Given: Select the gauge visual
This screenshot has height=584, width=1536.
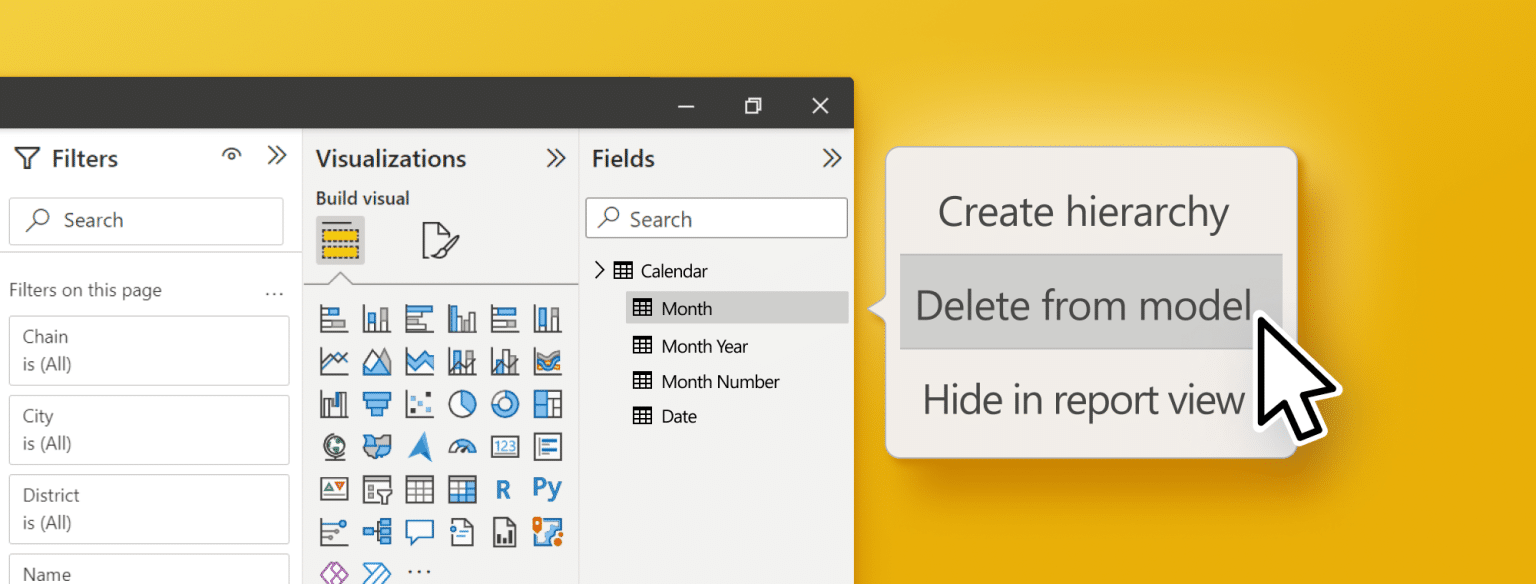Looking at the screenshot, I should (x=462, y=447).
